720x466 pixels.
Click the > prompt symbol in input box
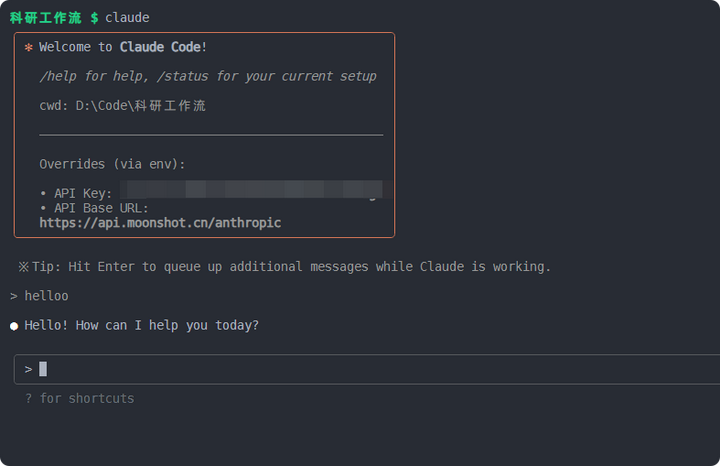pos(28,369)
